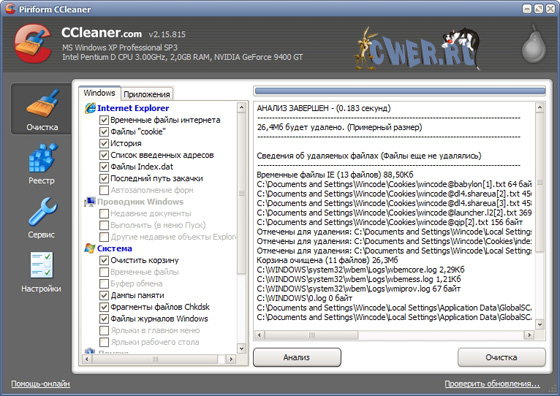Viewport: 560px width, 396px height.
Task: Switch to the Приложения tab
Action: coord(147,94)
